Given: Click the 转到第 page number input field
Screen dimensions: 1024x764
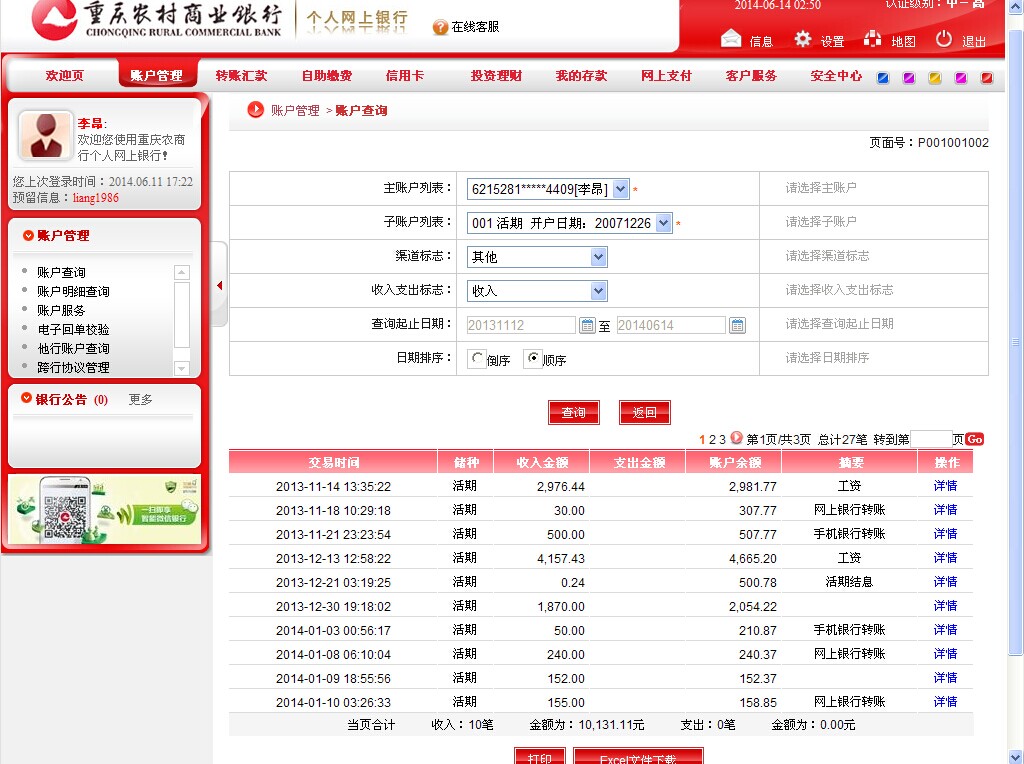Looking at the screenshot, I should click(x=930, y=439).
